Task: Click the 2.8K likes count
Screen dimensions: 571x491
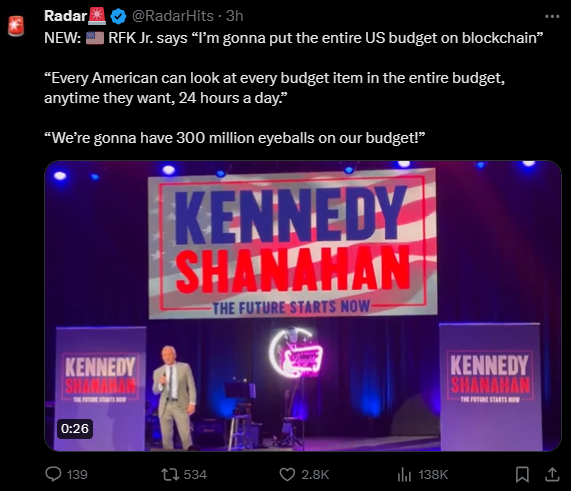Action: point(315,475)
